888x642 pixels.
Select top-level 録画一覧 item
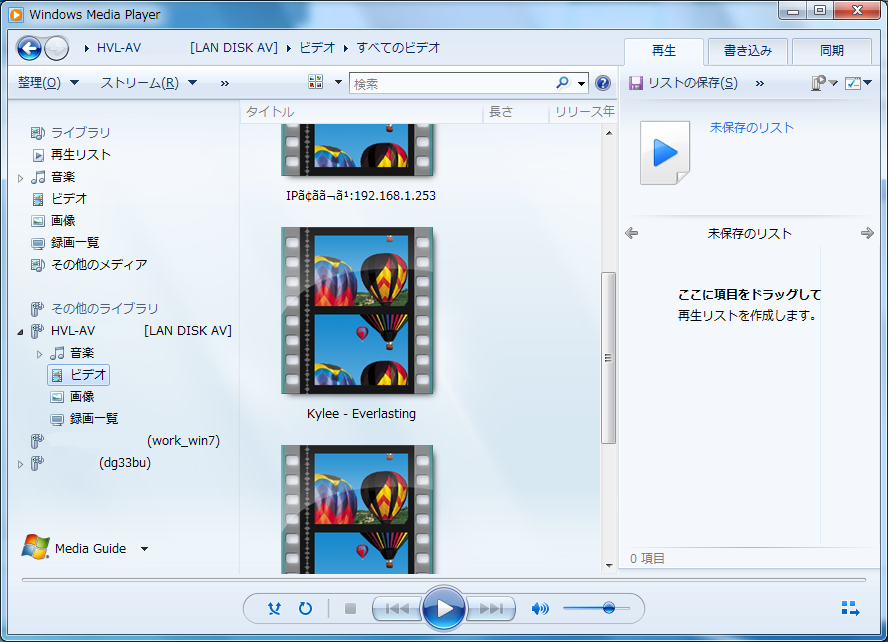pos(75,243)
